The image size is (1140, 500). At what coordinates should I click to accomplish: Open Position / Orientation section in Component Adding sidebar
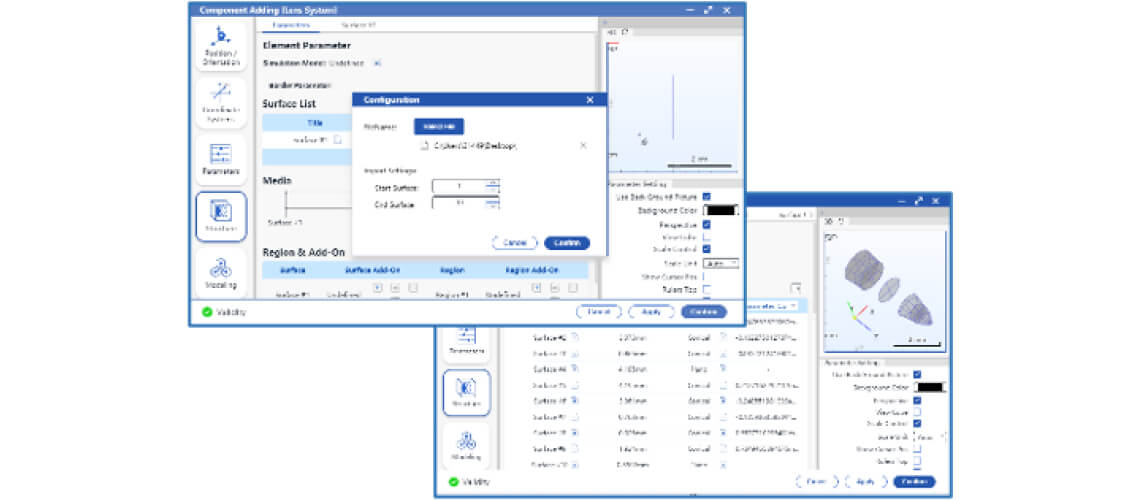pyautogui.click(x=220, y=45)
